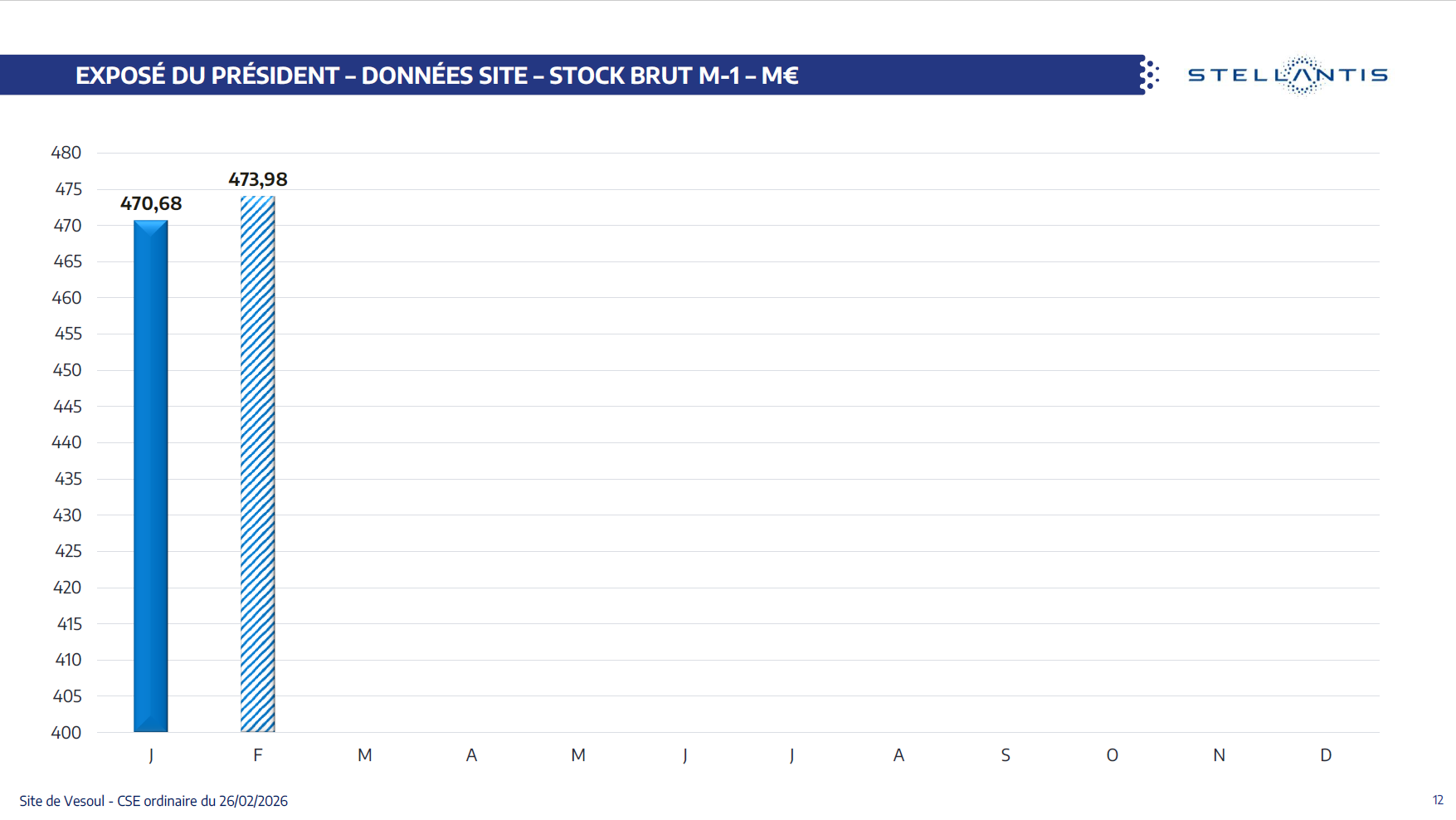Image resolution: width=1456 pixels, height=820 pixels.
Task: Click the F month label on x-axis
Action: 258,755
